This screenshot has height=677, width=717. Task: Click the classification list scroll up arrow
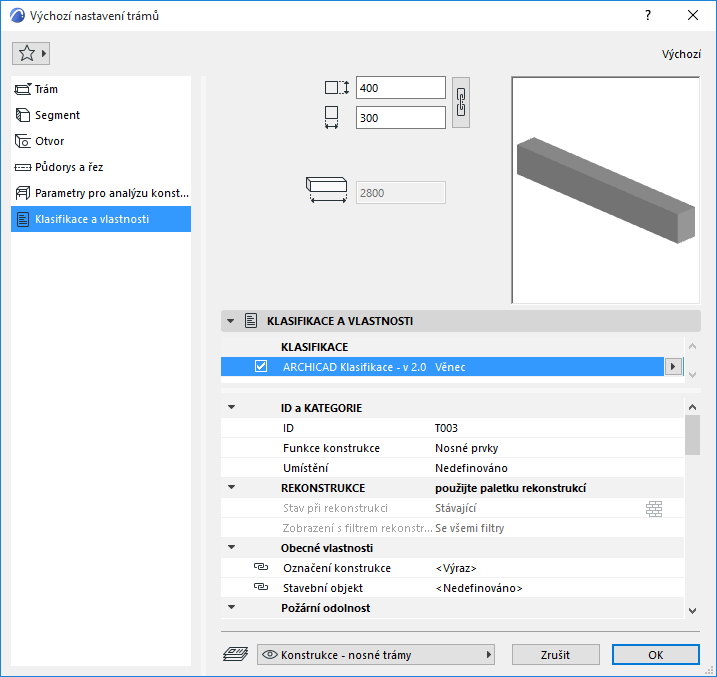pos(692,346)
